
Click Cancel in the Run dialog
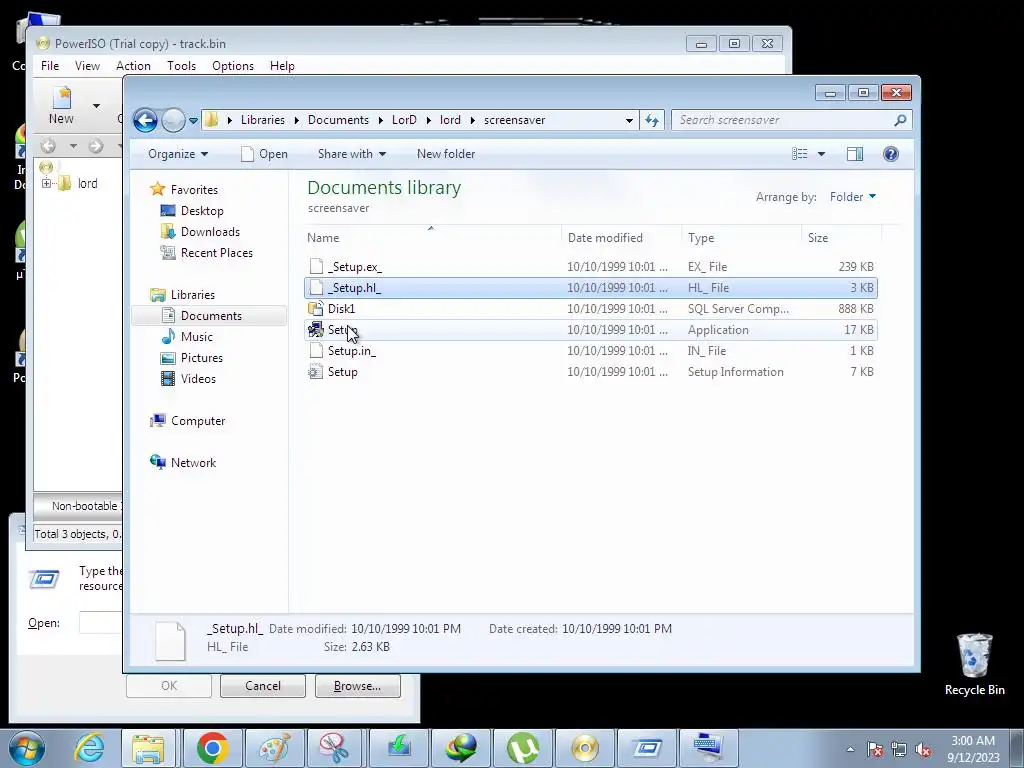[263, 686]
